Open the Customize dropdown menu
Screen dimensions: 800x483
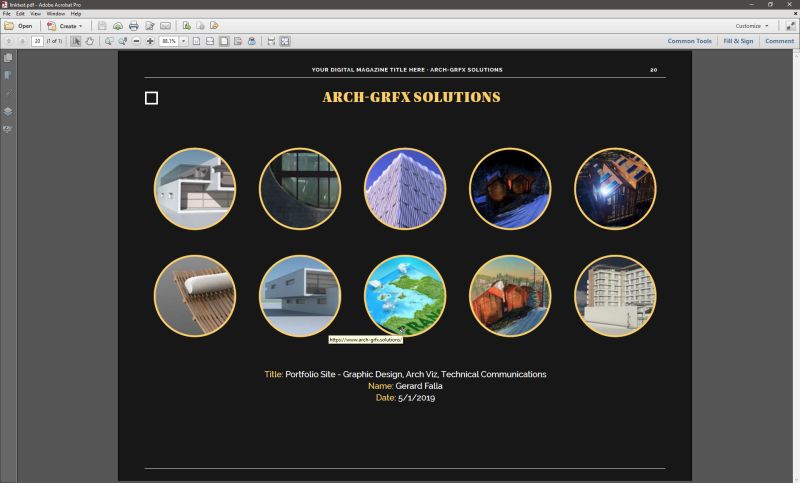(752, 26)
